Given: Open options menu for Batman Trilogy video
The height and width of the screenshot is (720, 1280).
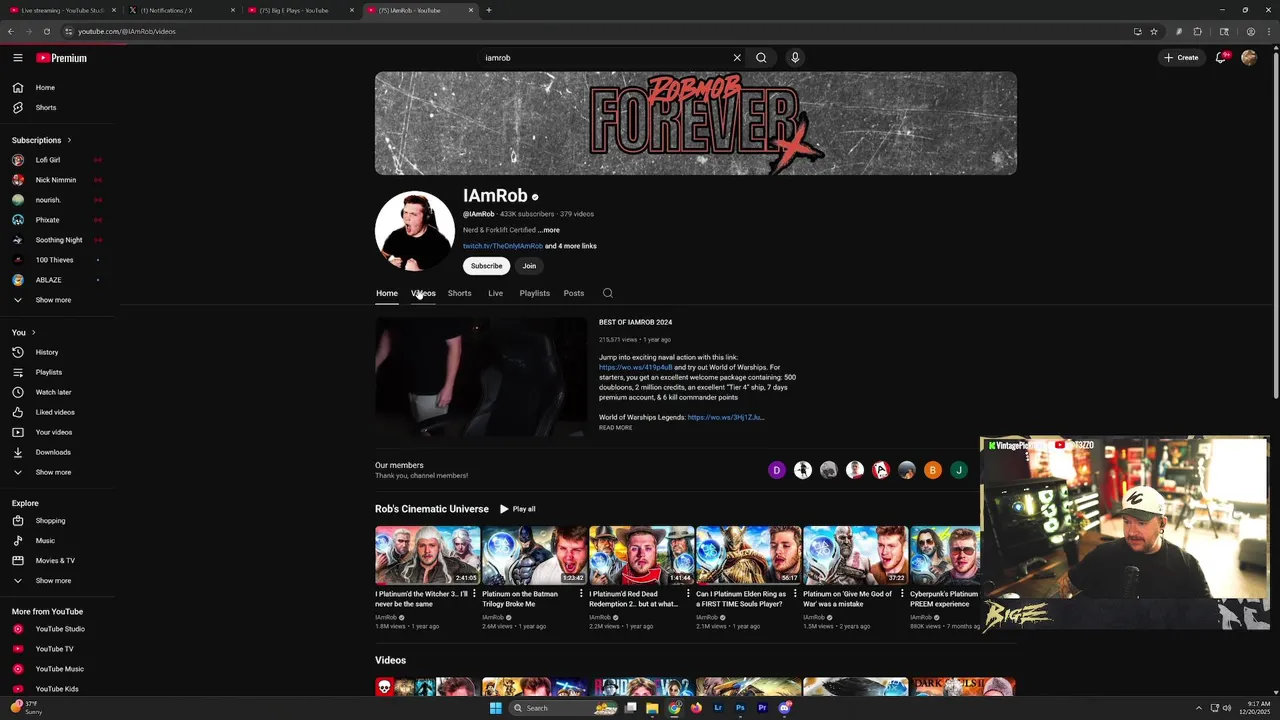Looking at the screenshot, I should (581, 594).
